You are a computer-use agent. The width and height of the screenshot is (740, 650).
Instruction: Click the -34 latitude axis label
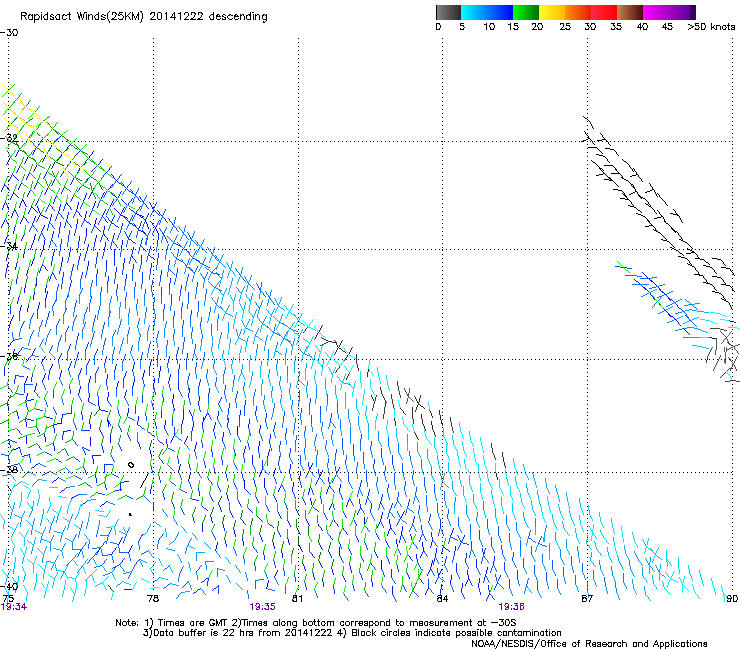click(x=9, y=246)
